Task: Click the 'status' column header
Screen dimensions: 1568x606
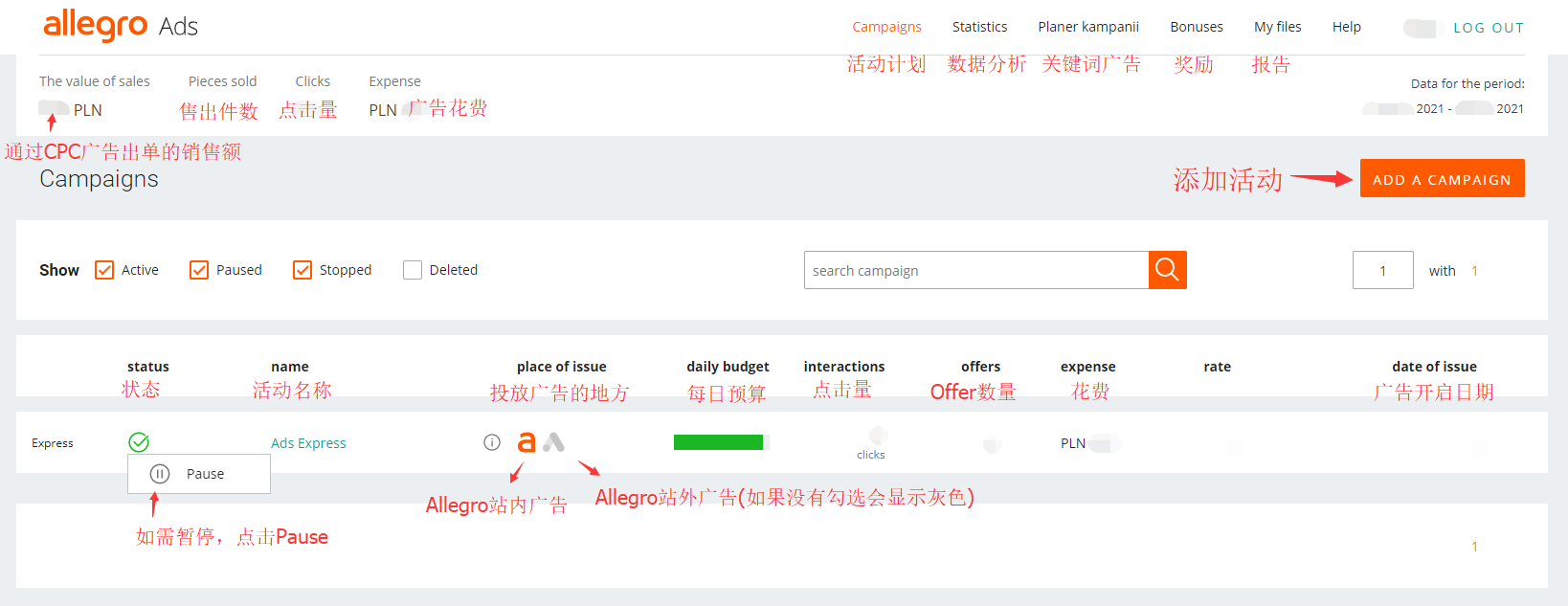Action: coord(148,367)
